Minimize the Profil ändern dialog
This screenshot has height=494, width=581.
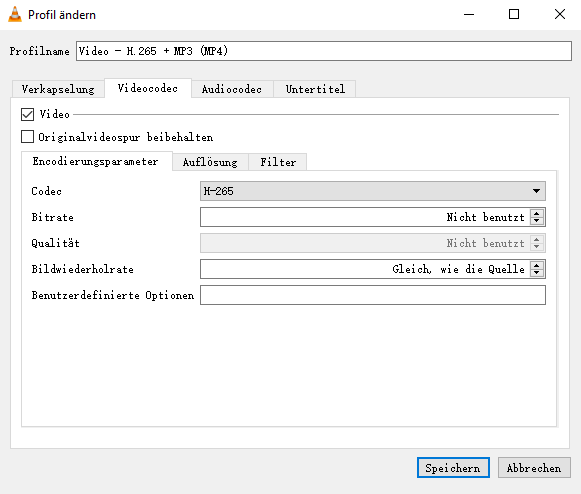(x=469, y=14)
